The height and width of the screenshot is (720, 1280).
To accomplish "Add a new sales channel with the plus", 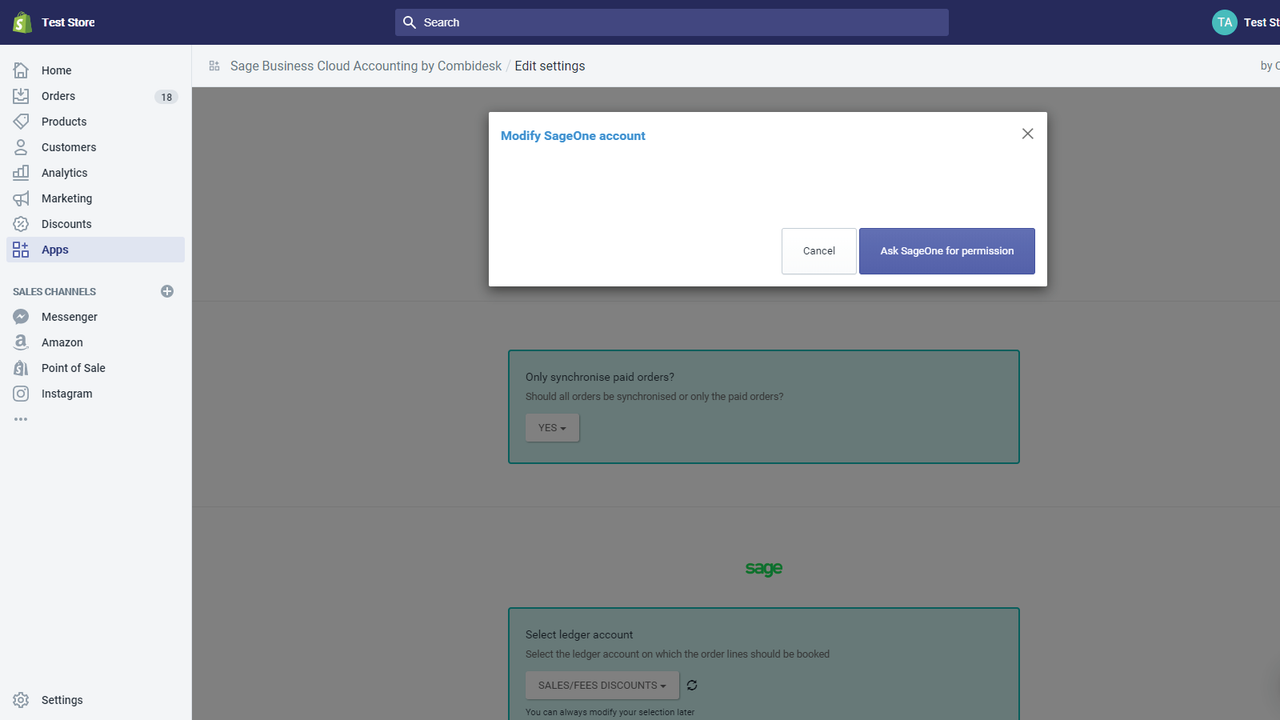I will 167,291.
